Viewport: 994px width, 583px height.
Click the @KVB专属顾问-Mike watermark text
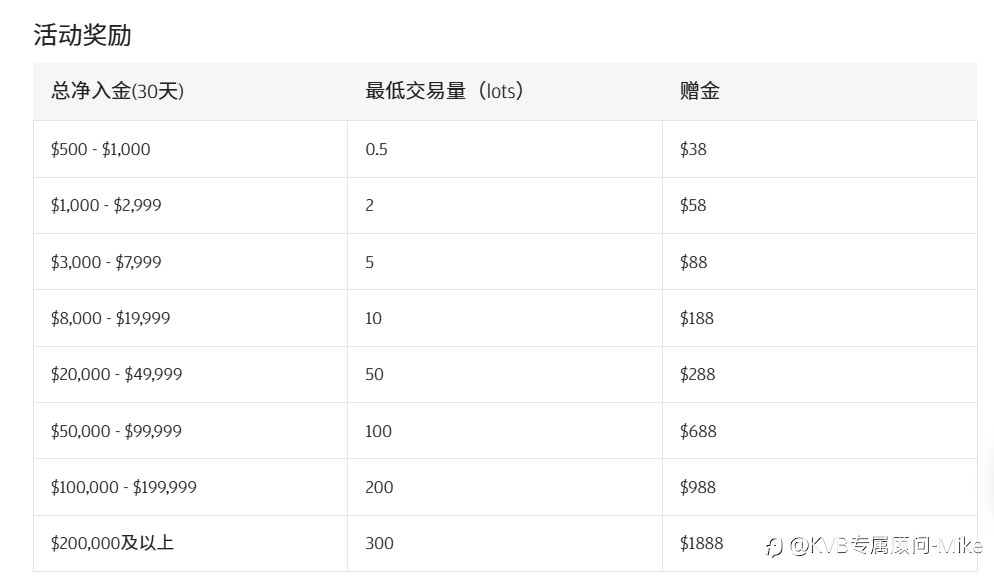[x=886, y=546]
